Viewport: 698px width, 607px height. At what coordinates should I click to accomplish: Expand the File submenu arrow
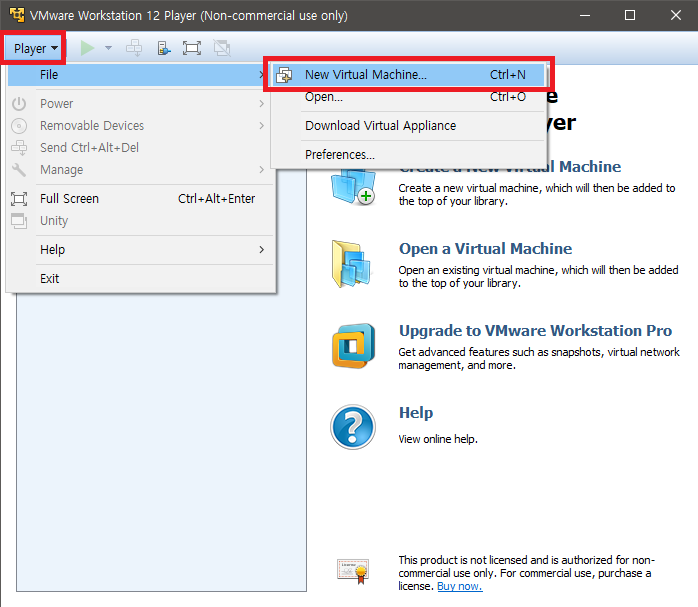262,75
